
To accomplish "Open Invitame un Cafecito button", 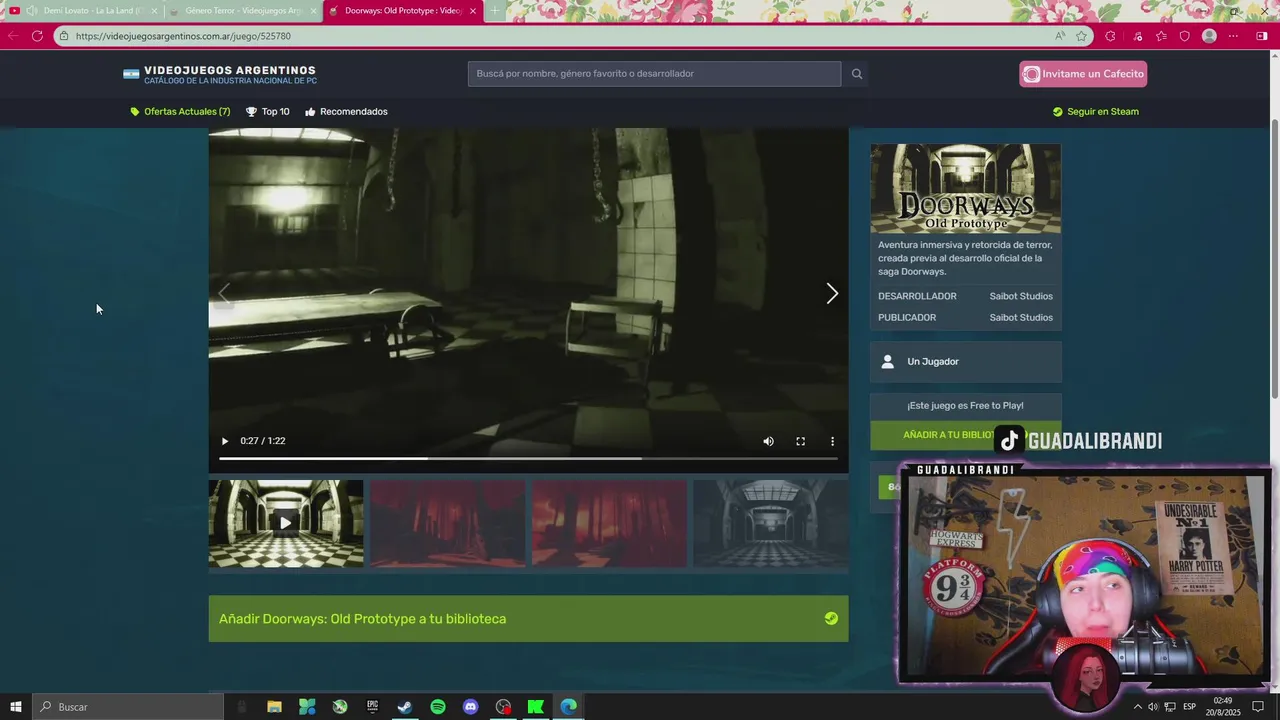I will click(1083, 74).
